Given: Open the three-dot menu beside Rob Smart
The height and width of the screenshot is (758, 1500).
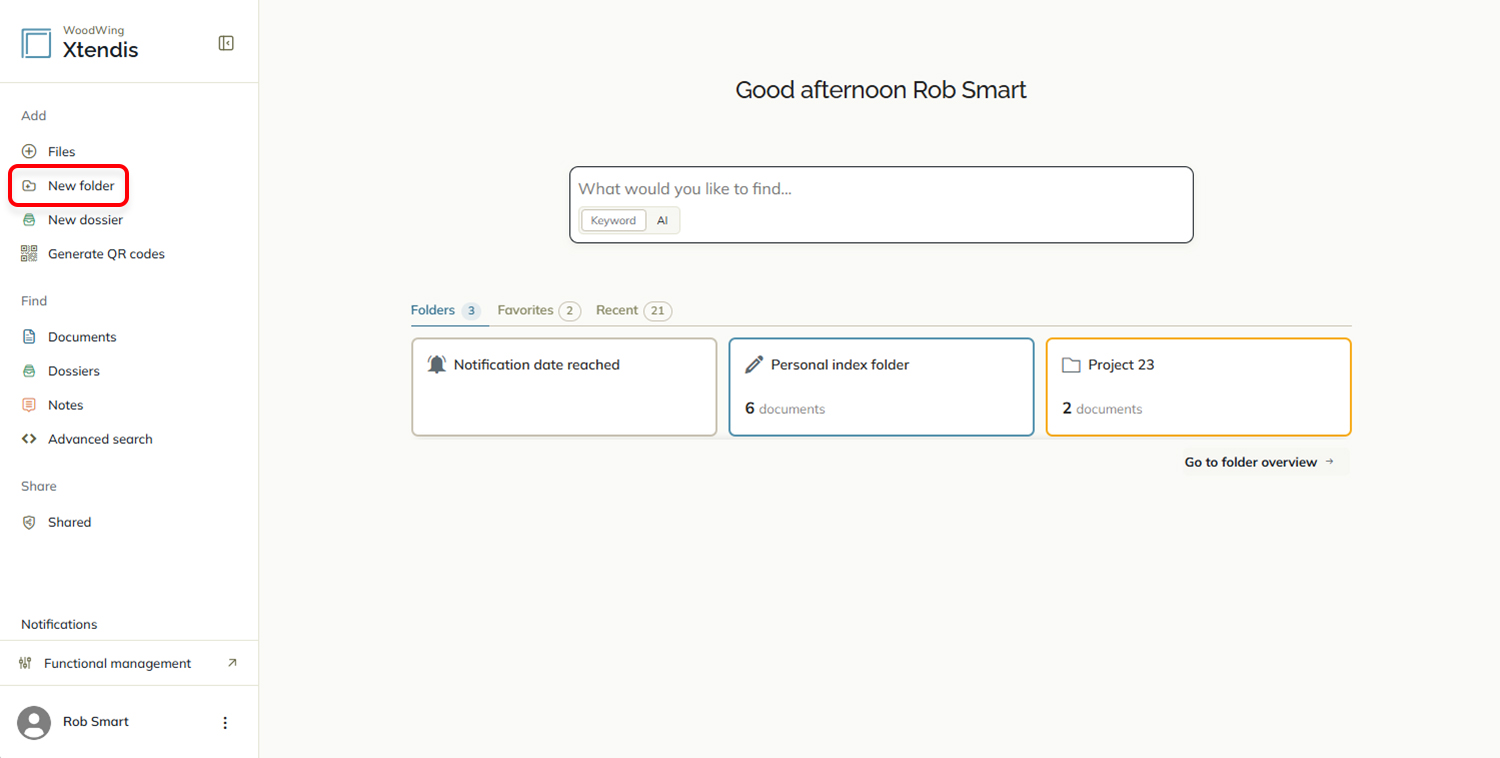Looking at the screenshot, I should [x=225, y=722].
